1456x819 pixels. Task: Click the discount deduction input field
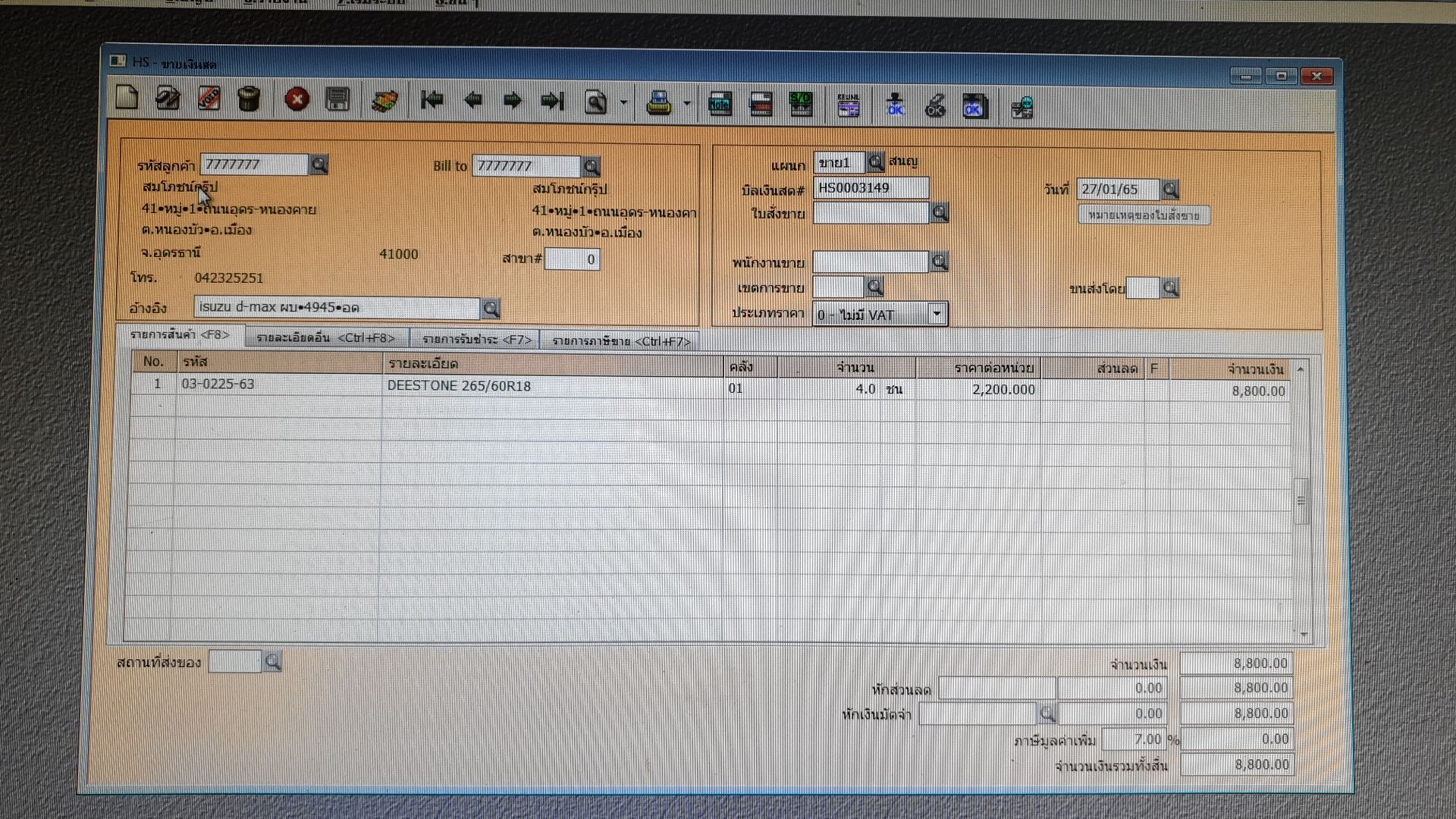click(x=997, y=688)
